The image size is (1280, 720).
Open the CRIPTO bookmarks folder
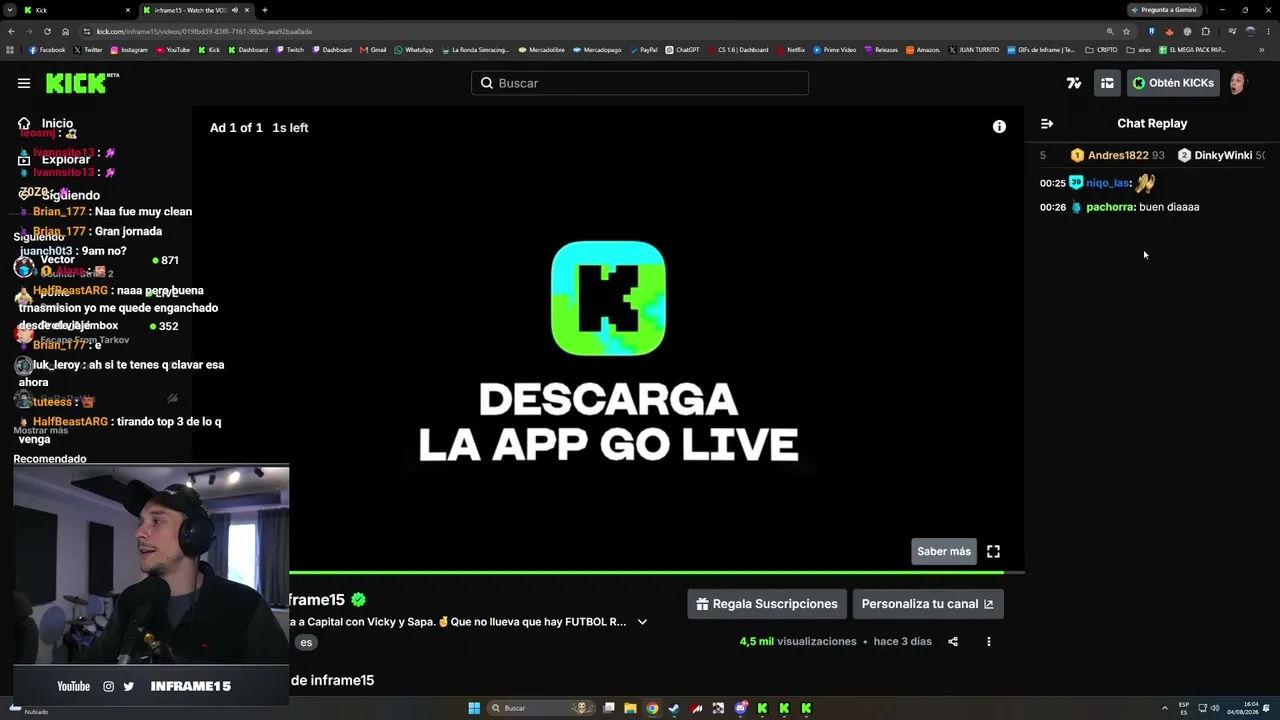(1101, 50)
